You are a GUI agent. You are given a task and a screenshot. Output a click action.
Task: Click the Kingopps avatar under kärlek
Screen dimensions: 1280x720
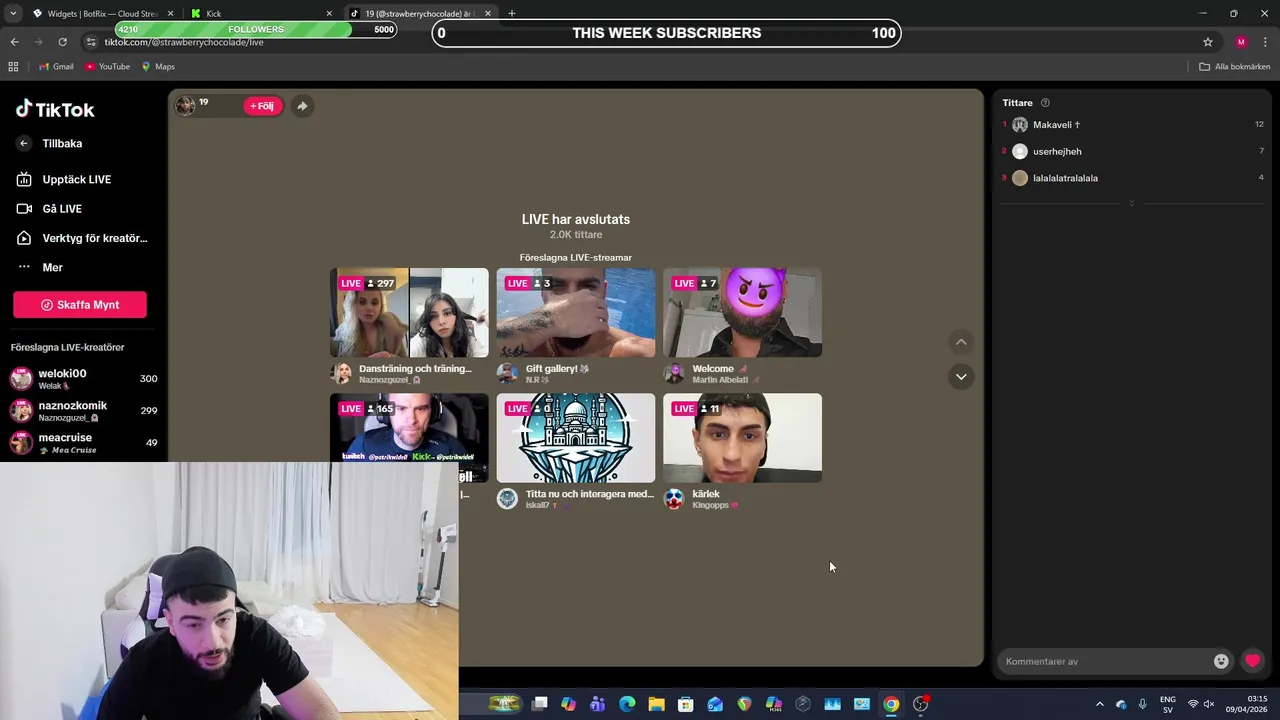click(x=675, y=499)
